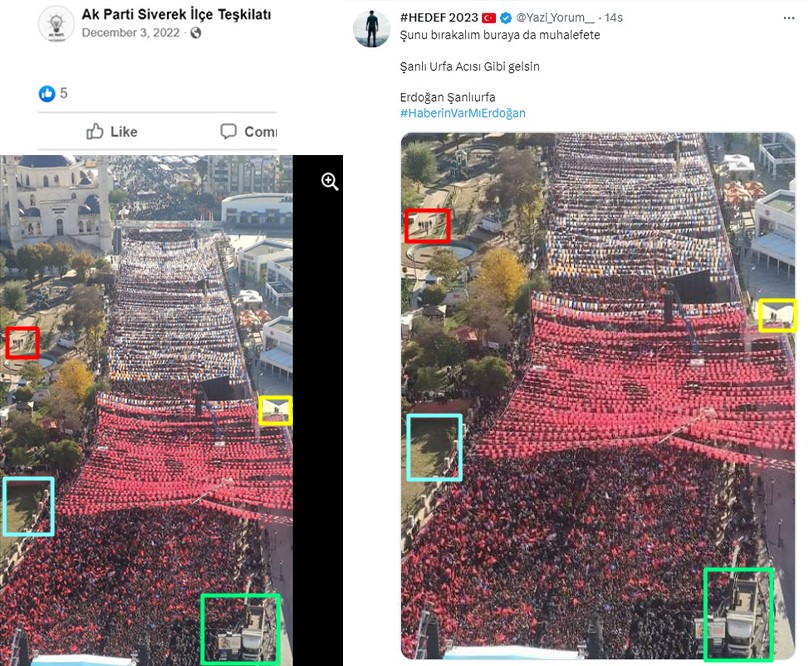
Task: Click the Turkish flag emoji in the name
Action: [x=489, y=18]
